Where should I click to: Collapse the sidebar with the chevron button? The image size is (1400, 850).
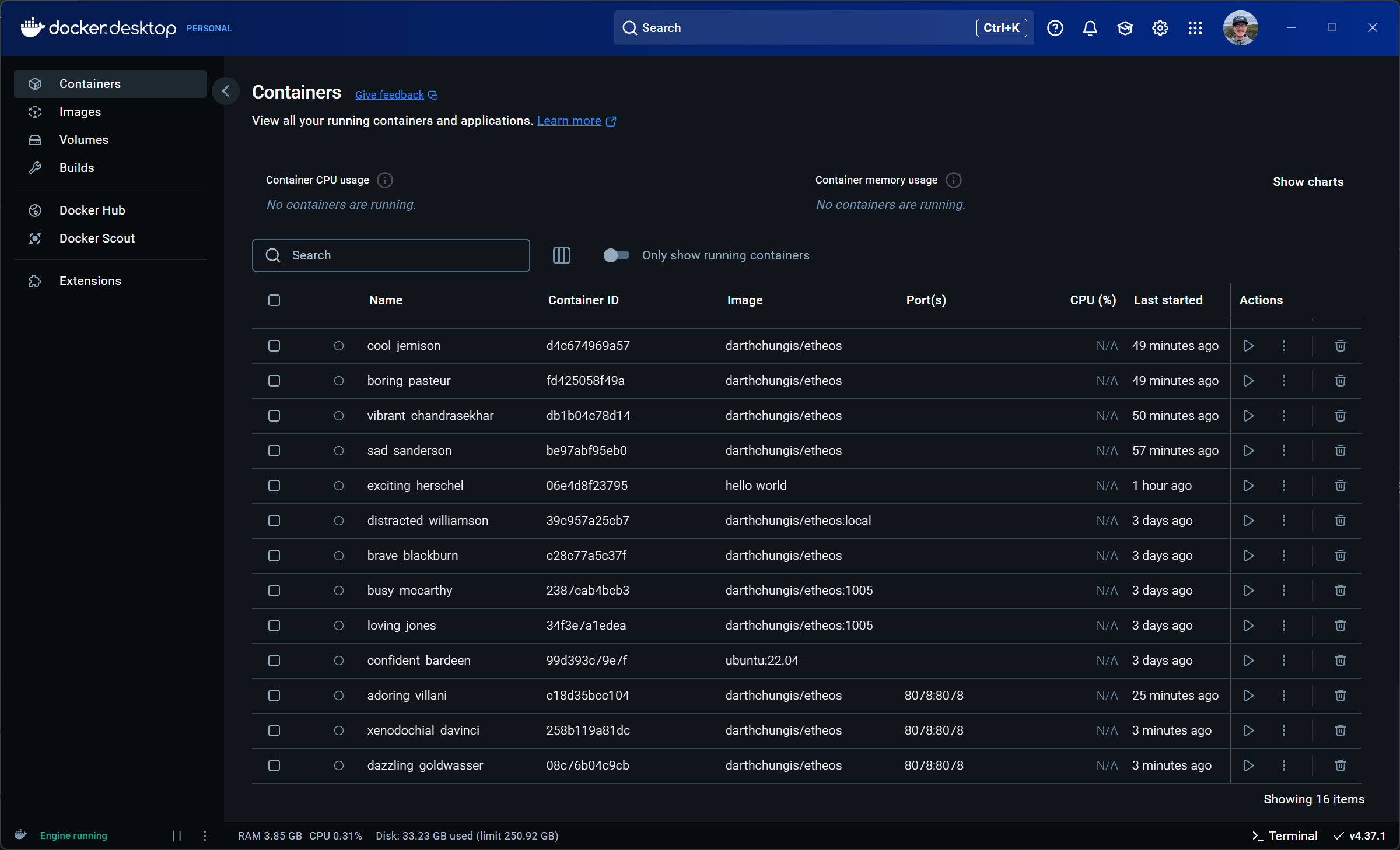[x=226, y=91]
